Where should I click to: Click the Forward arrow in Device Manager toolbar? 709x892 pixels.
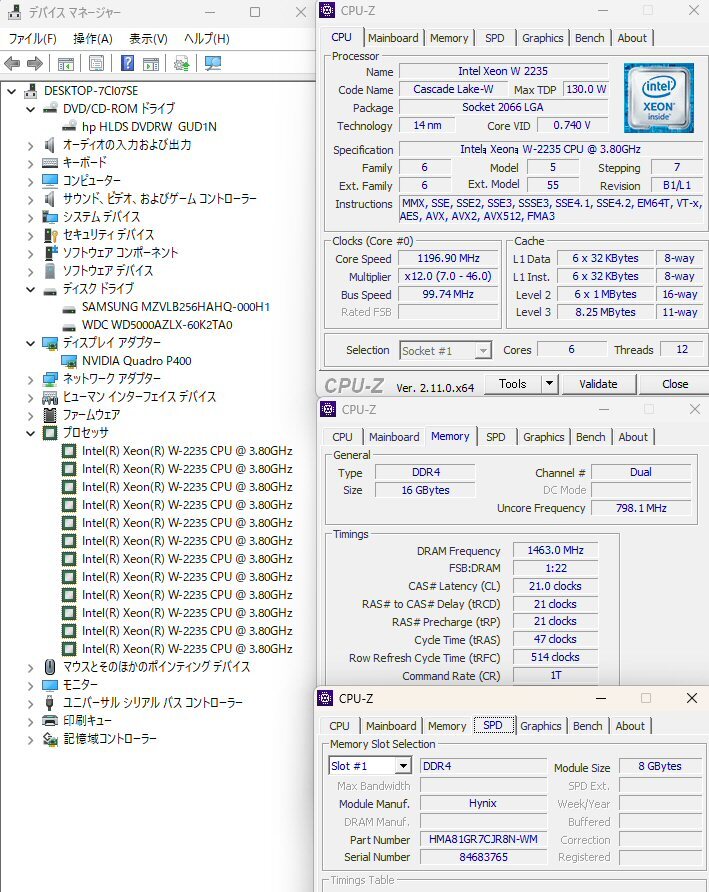pos(35,64)
